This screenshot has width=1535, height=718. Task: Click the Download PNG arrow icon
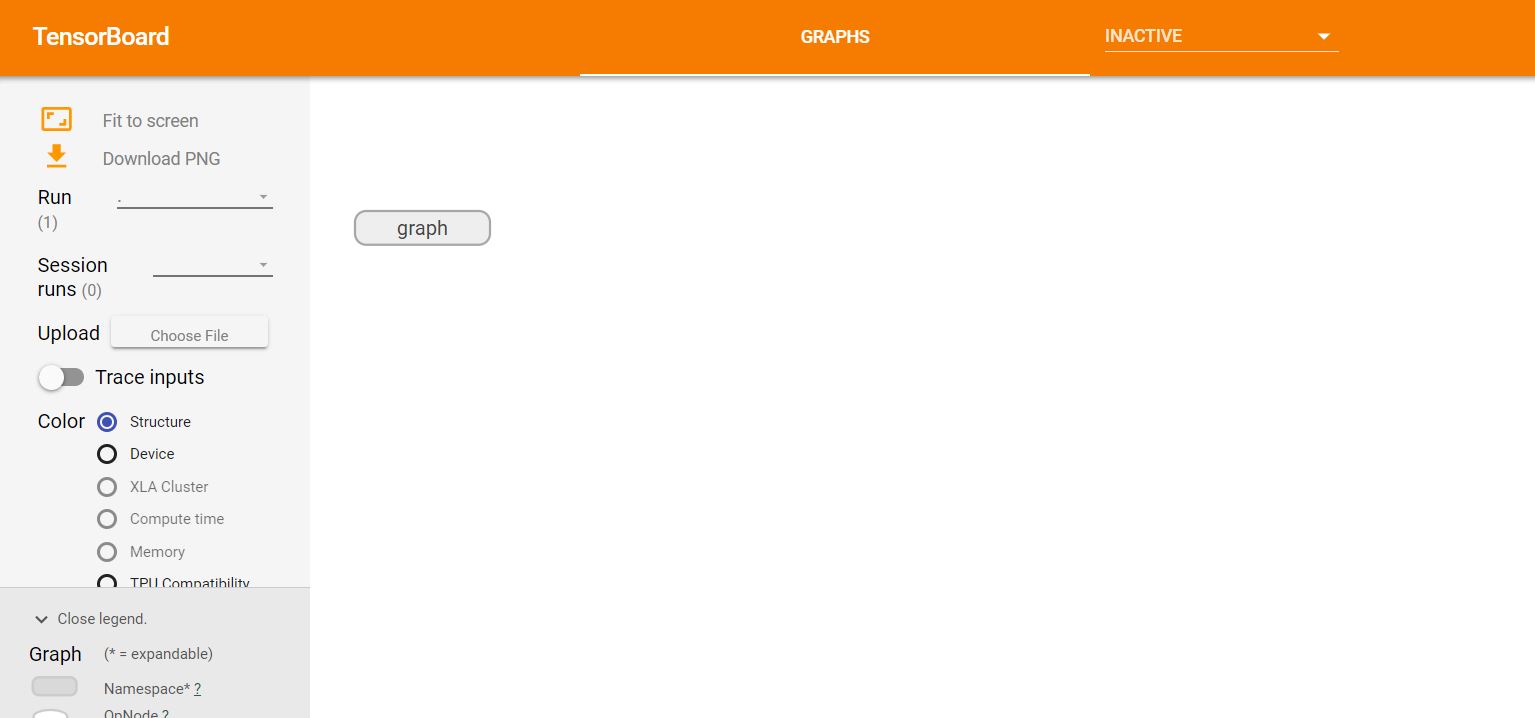click(x=56, y=157)
